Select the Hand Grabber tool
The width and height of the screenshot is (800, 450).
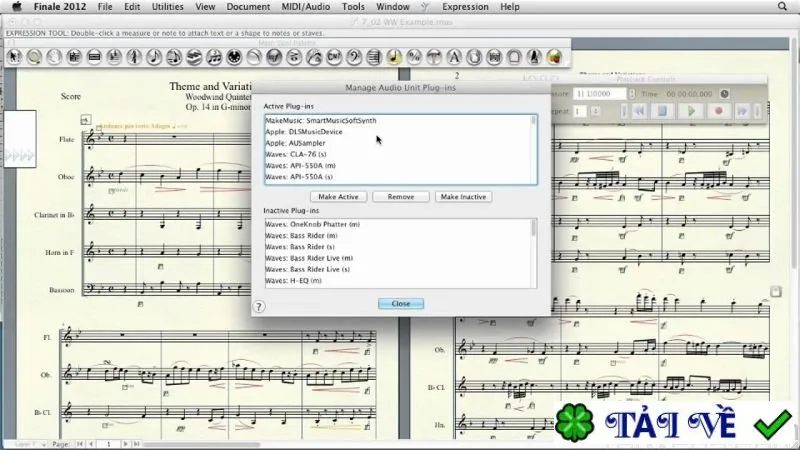click(x=54, y=57)
